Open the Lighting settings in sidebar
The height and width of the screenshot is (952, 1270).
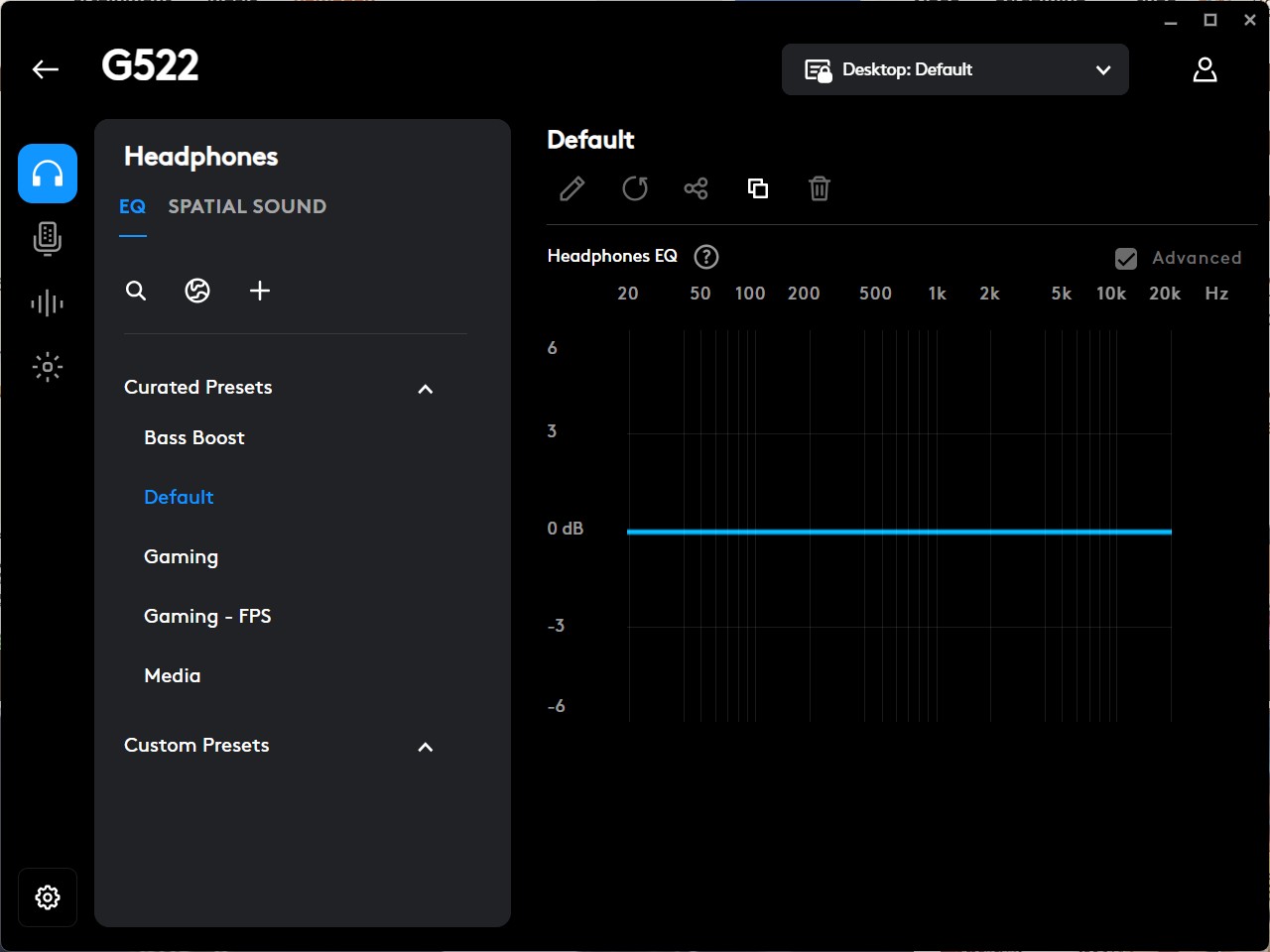[x=47, y=367]
